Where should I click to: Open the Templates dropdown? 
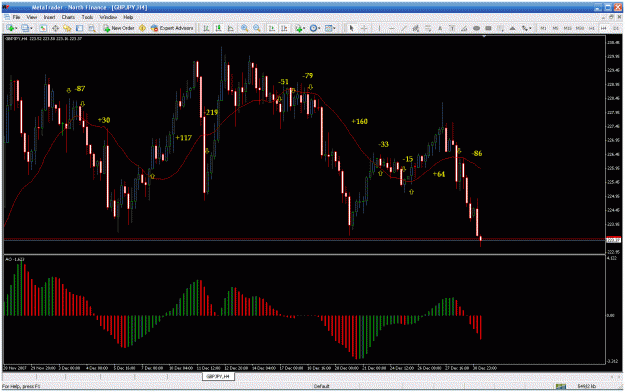(x=330, y=28)
